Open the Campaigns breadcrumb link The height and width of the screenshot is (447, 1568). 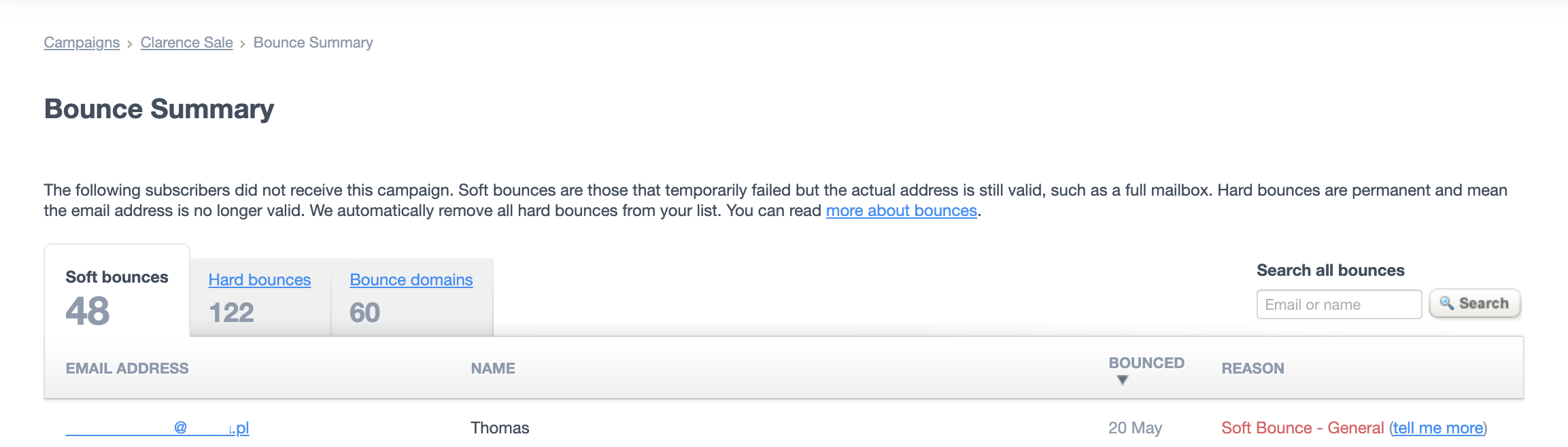(82, 43)
